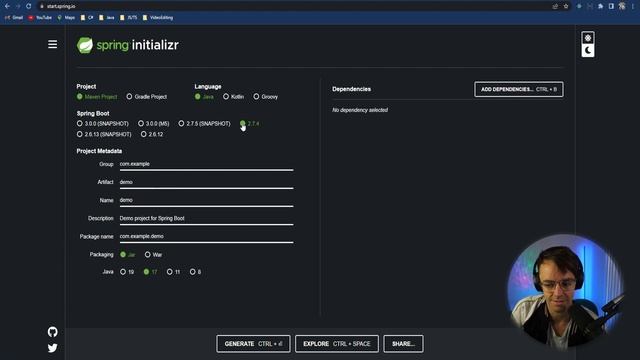The image size is (640, 360).
Task: Click the Spring Initializr logo
Action: click(128, 45)
